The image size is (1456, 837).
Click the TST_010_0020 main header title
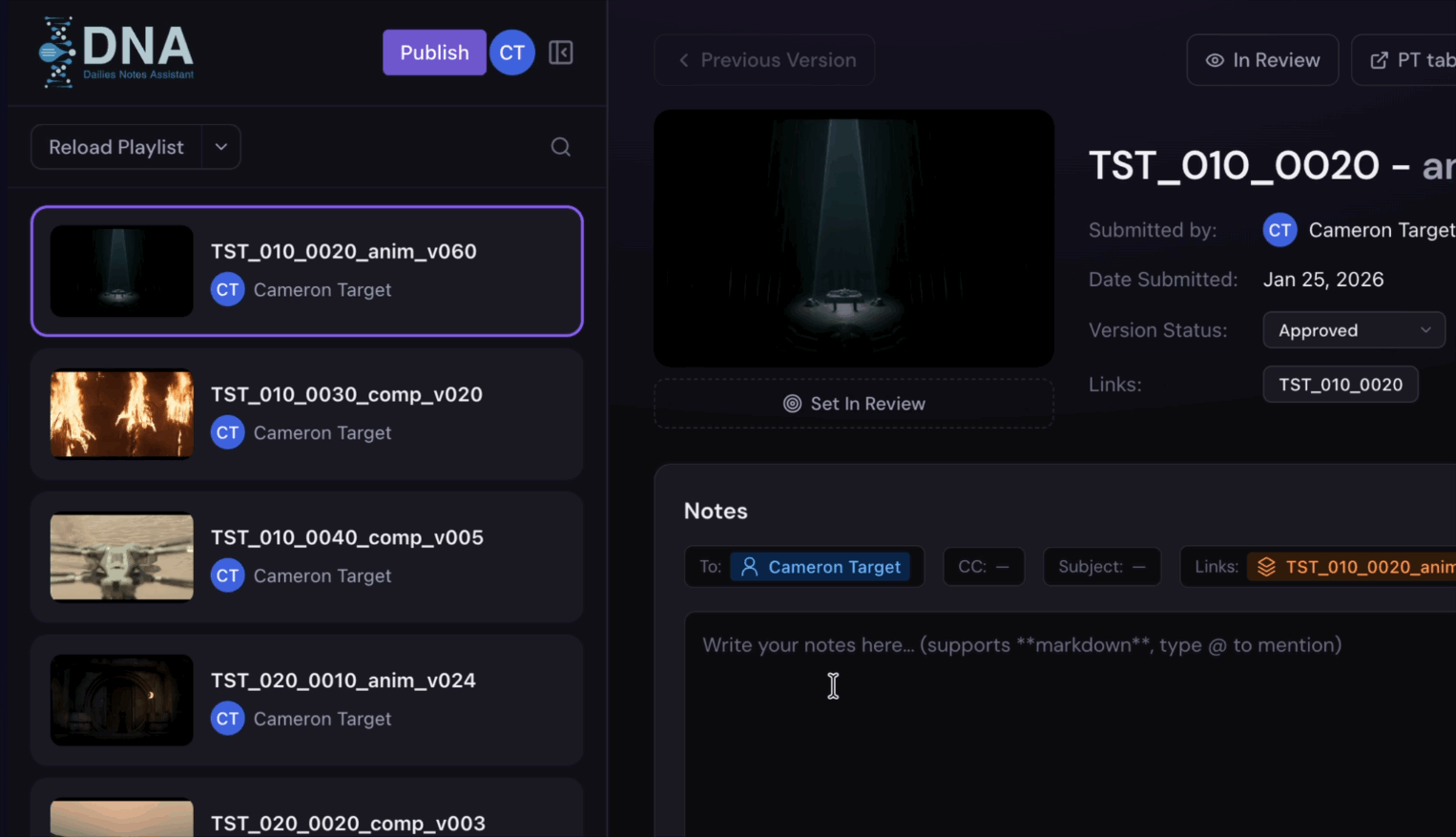pyautogui.click(x=1234, y=166)
